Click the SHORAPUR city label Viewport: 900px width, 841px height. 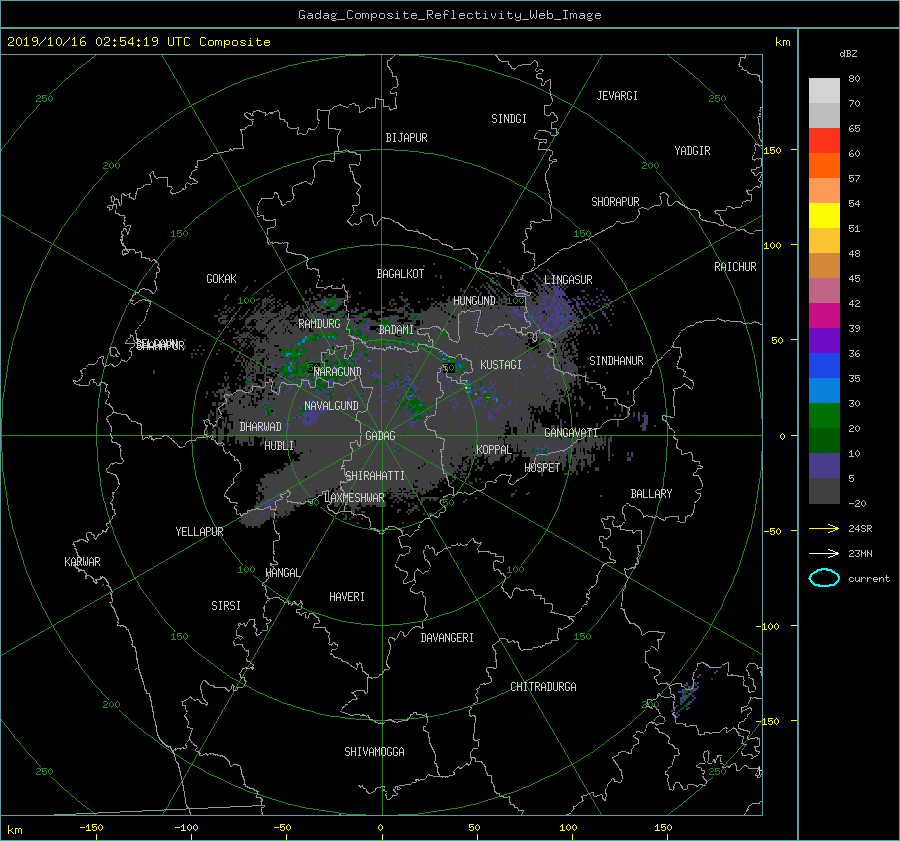click(x=615, y=202)
